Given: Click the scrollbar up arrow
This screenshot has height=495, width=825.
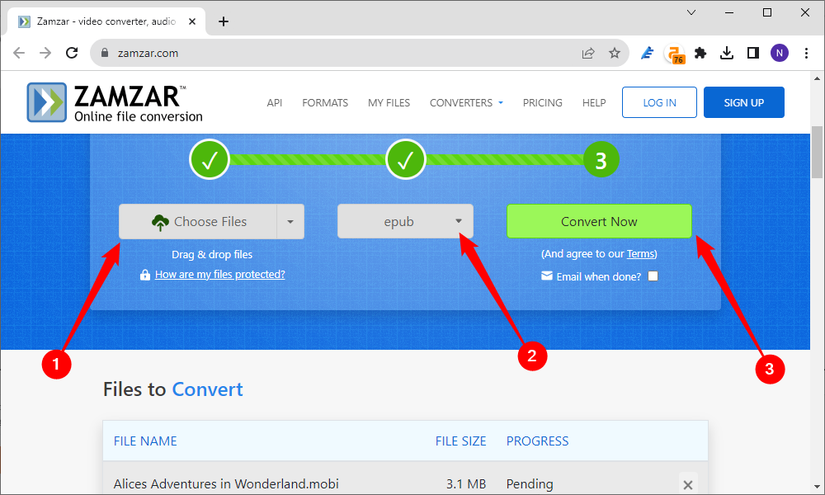Looking at the screenshot, I should [x=817, y=78].
